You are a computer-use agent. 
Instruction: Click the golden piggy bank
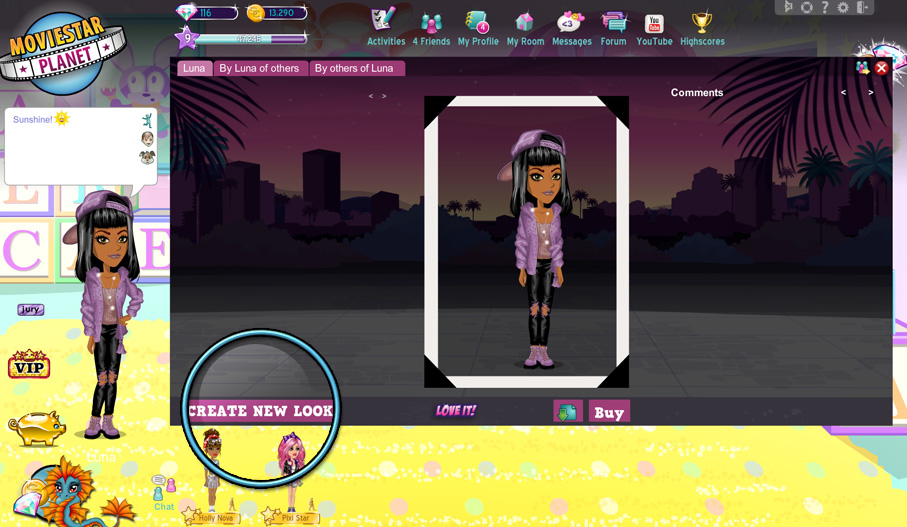pyautogui.click(x=37, y=429)
